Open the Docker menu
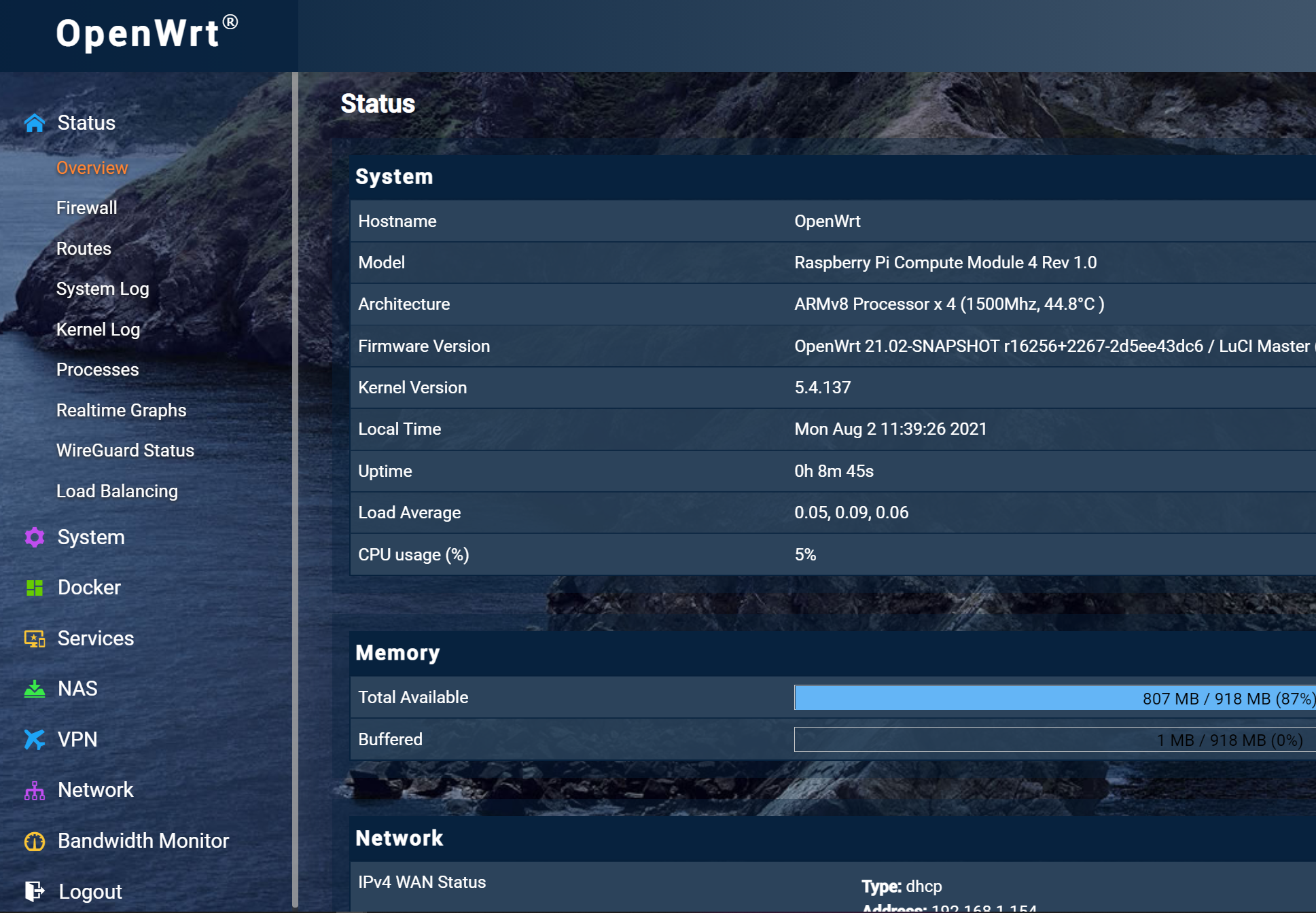The width and height of the screenshot is (1316, 913). tap(89, 588)
